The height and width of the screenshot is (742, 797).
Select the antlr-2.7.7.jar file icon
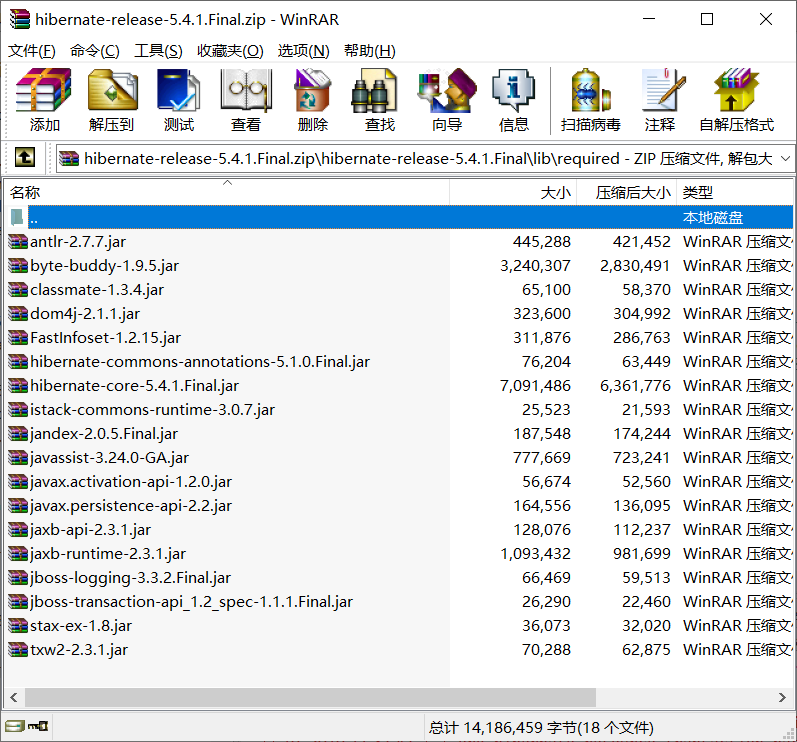[18, 241]
